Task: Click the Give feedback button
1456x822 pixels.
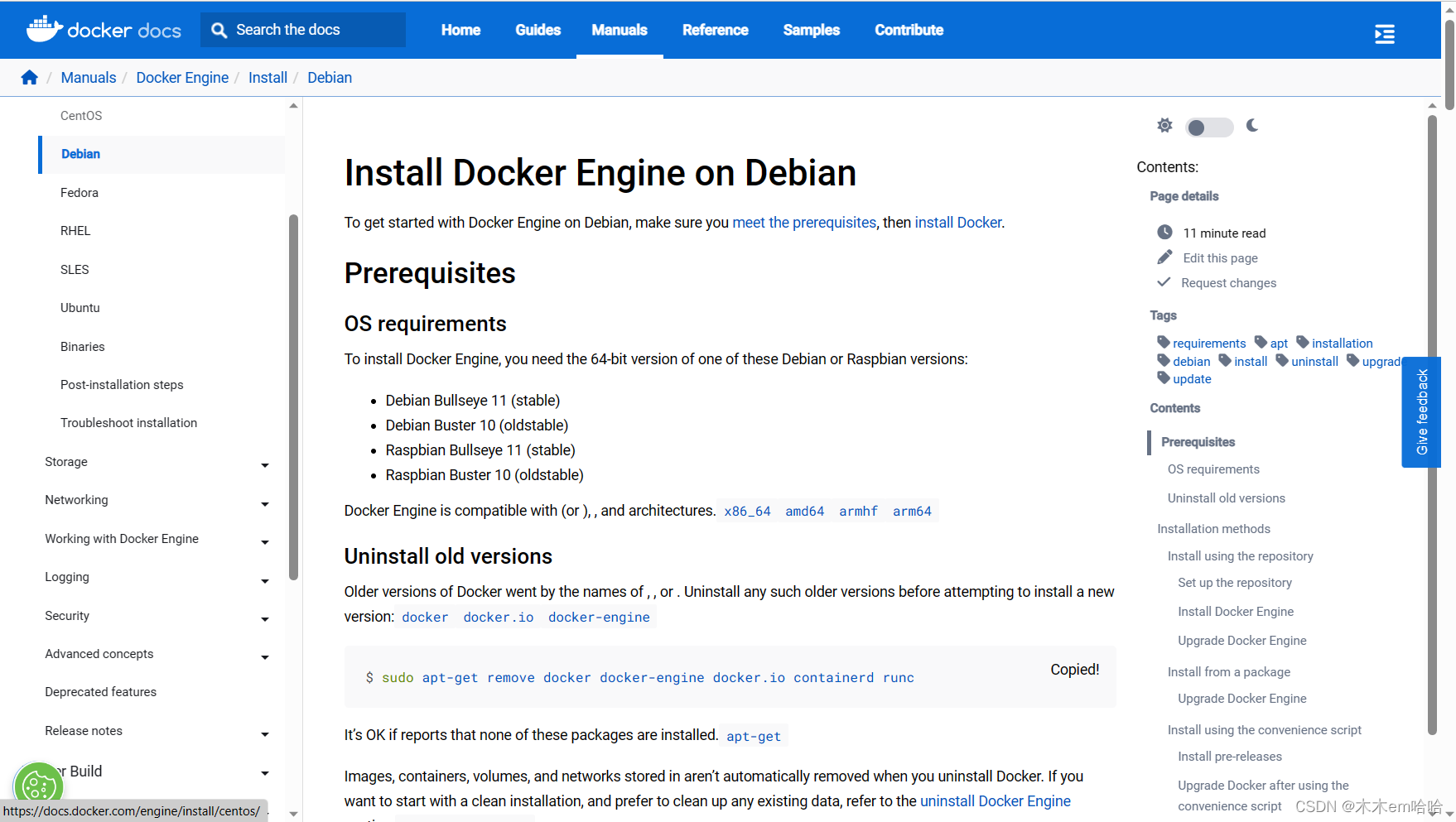Action: pos(1421,412)
